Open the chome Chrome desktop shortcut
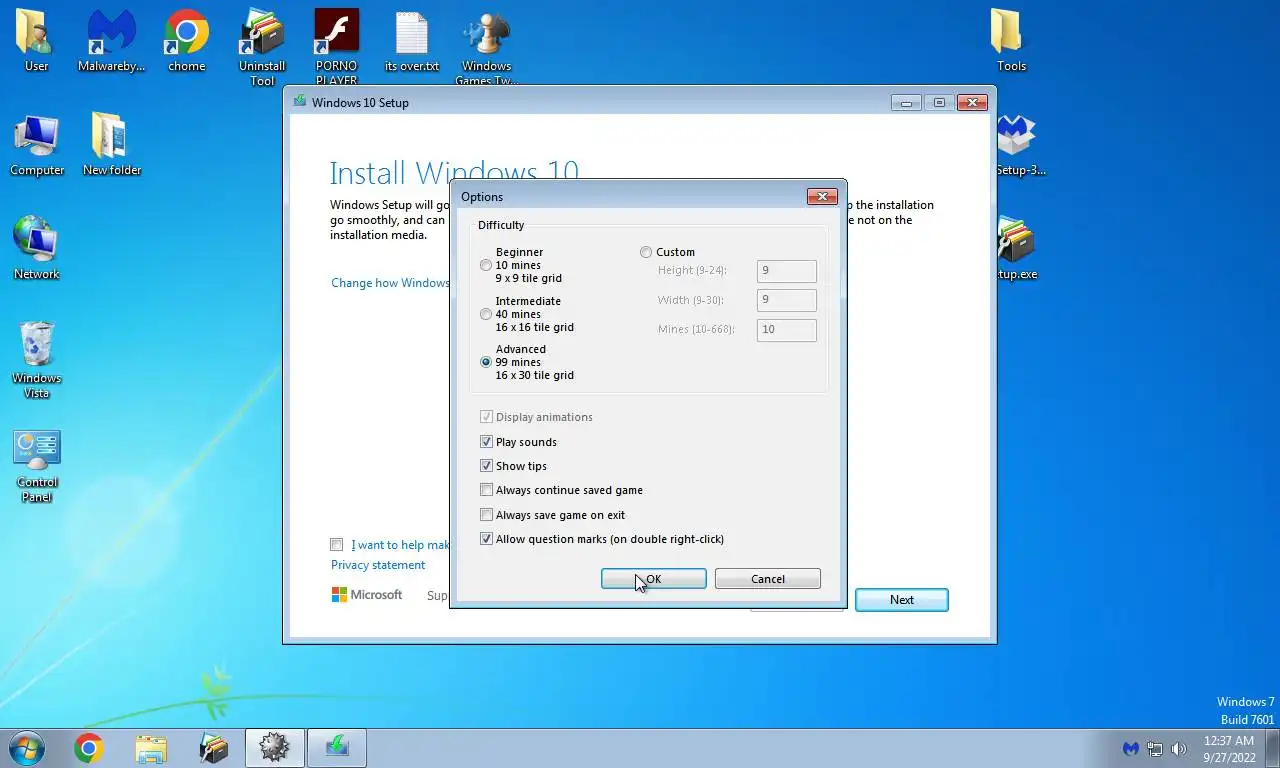This screenshot has width=1280, height=768. [187, 41]
